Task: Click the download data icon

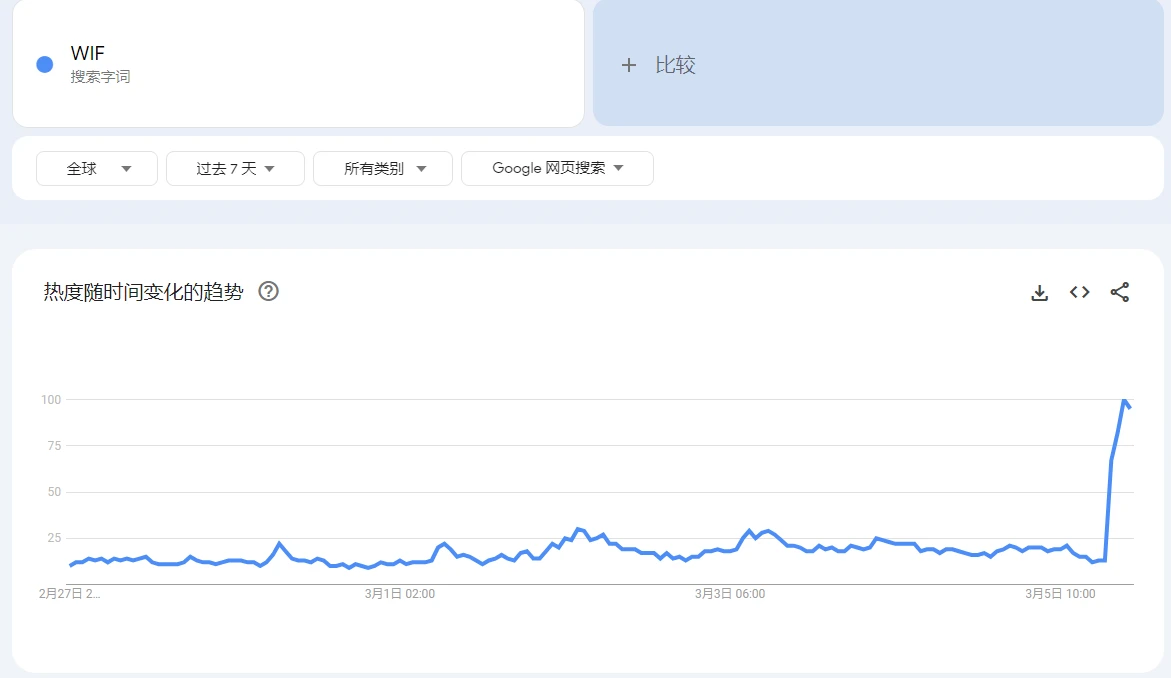Action: (1039, 292)
